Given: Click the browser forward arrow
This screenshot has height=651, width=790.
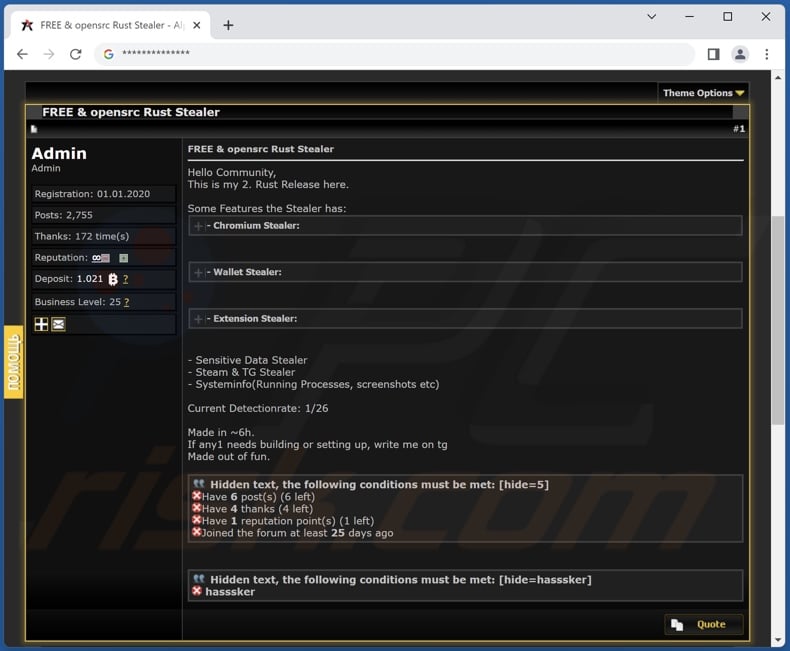Looking at the screenshot, I should tap(49, 54).
